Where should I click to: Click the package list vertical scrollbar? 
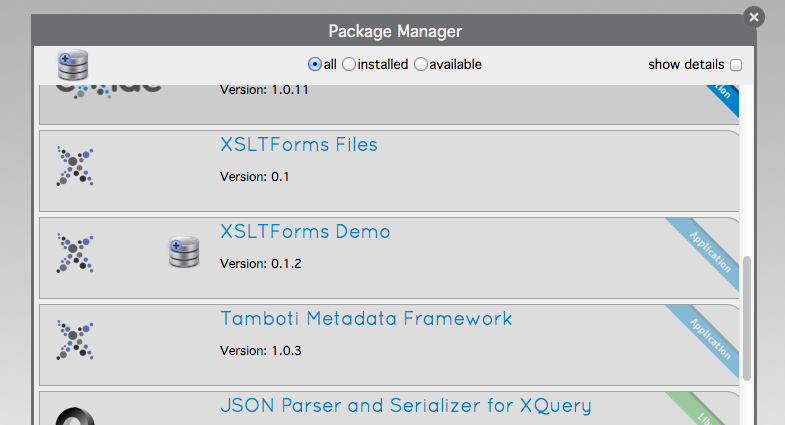(747, 317)
